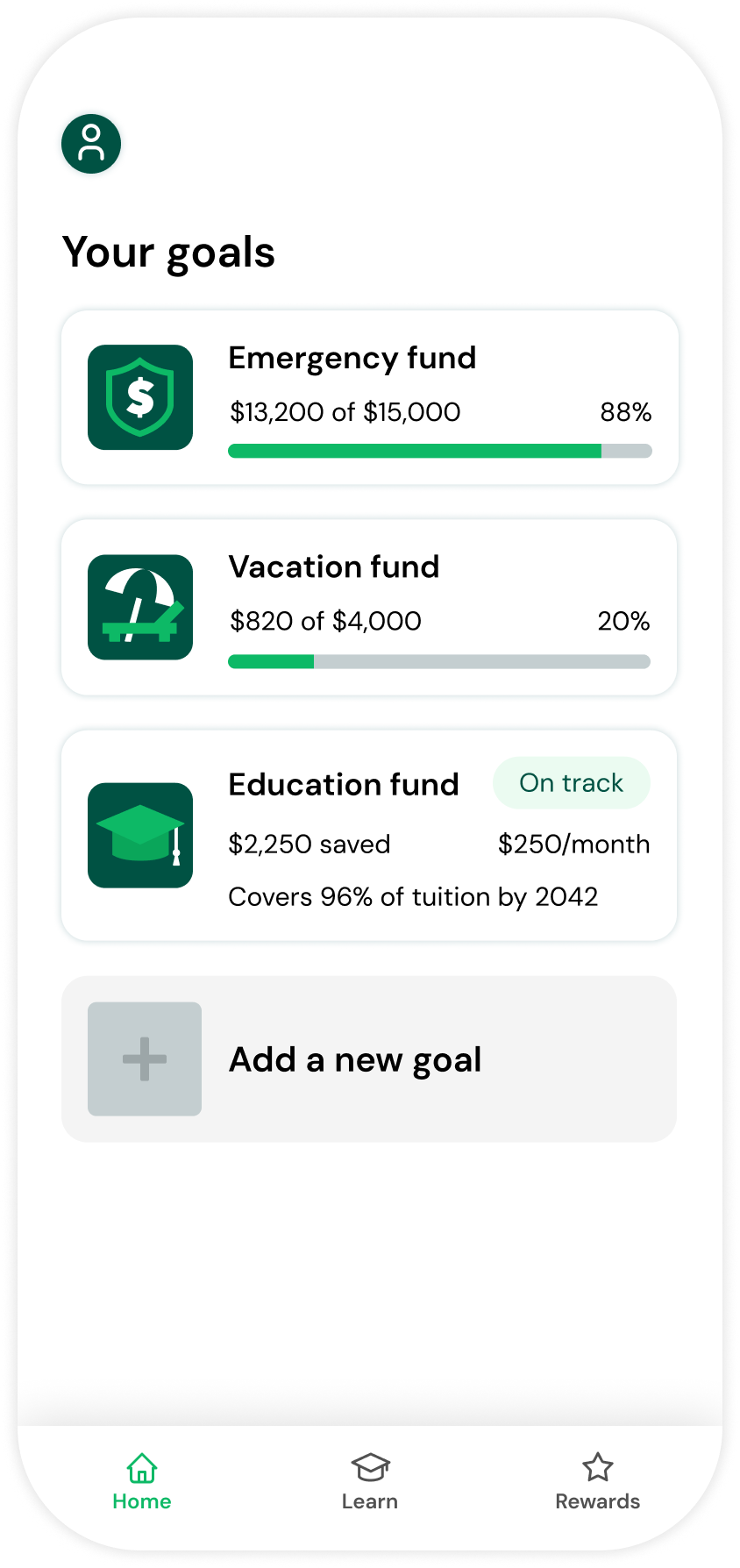740x1568 pixels.
Task: Click the gray plus icon square
Action: pyautogui.click(x=145, y=1058)
